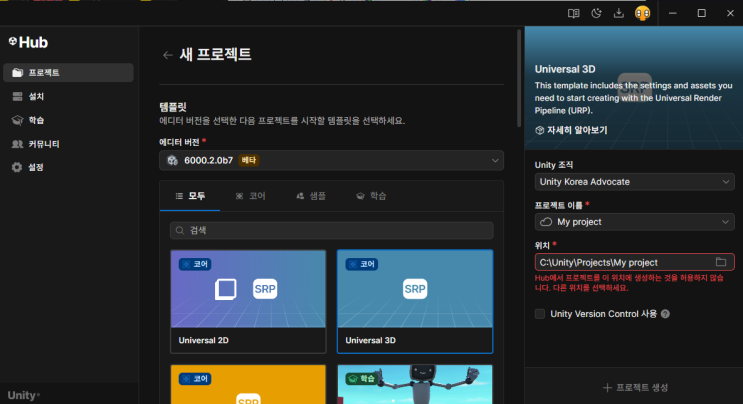743x404 pixels.
Task: Switch to the 샘플 (Sample) templates tab
Action: point(311,196)
